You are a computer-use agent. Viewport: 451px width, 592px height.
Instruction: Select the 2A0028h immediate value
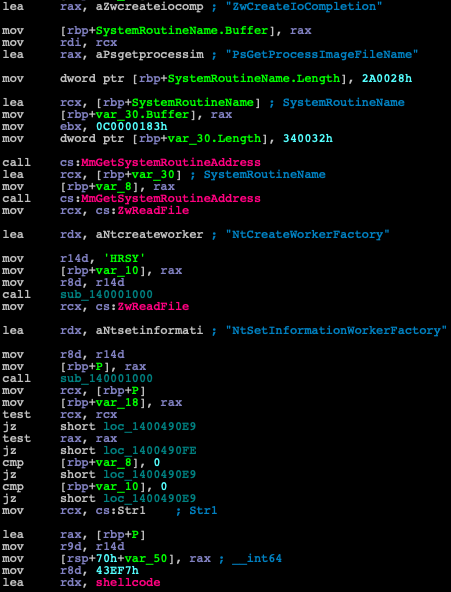point(387,79)
